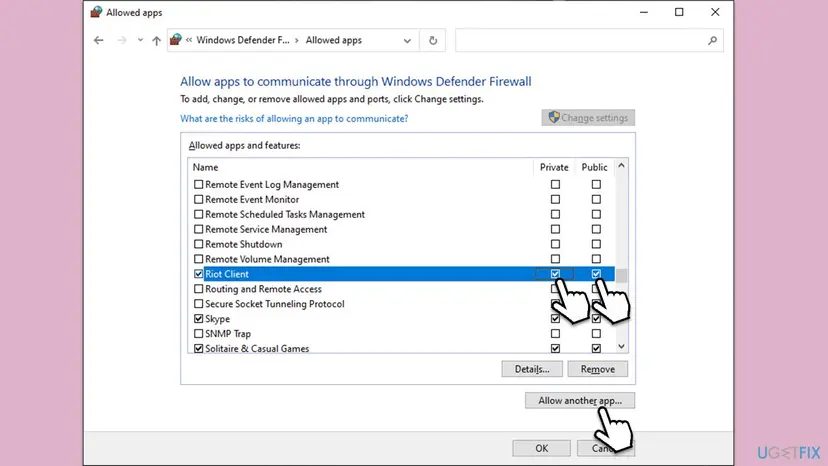The width and height of the screenshot is (828, 466).
Task: Enable Remote Event Monitor checkbox
Action: [x=199, y=200]
